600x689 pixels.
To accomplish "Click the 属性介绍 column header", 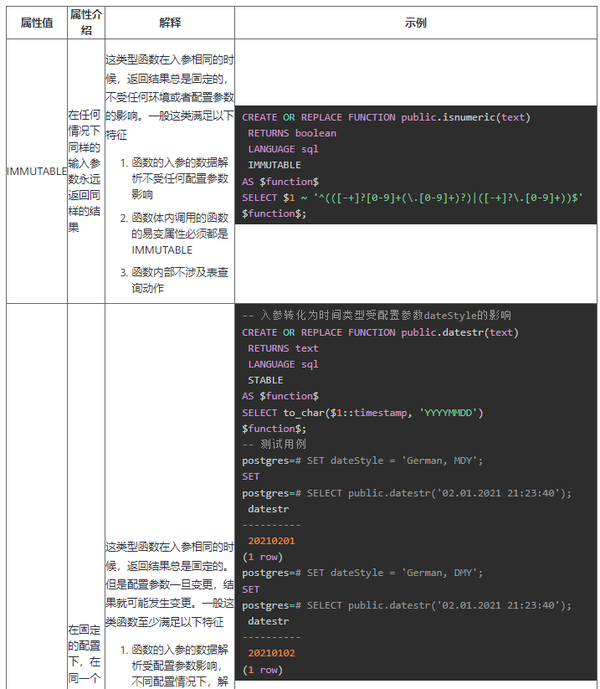I will point(86,22).
